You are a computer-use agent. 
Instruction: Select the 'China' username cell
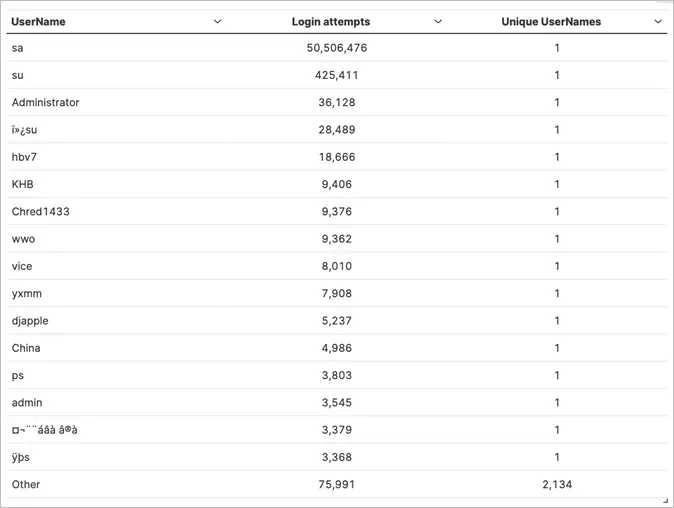click(26, 348)
